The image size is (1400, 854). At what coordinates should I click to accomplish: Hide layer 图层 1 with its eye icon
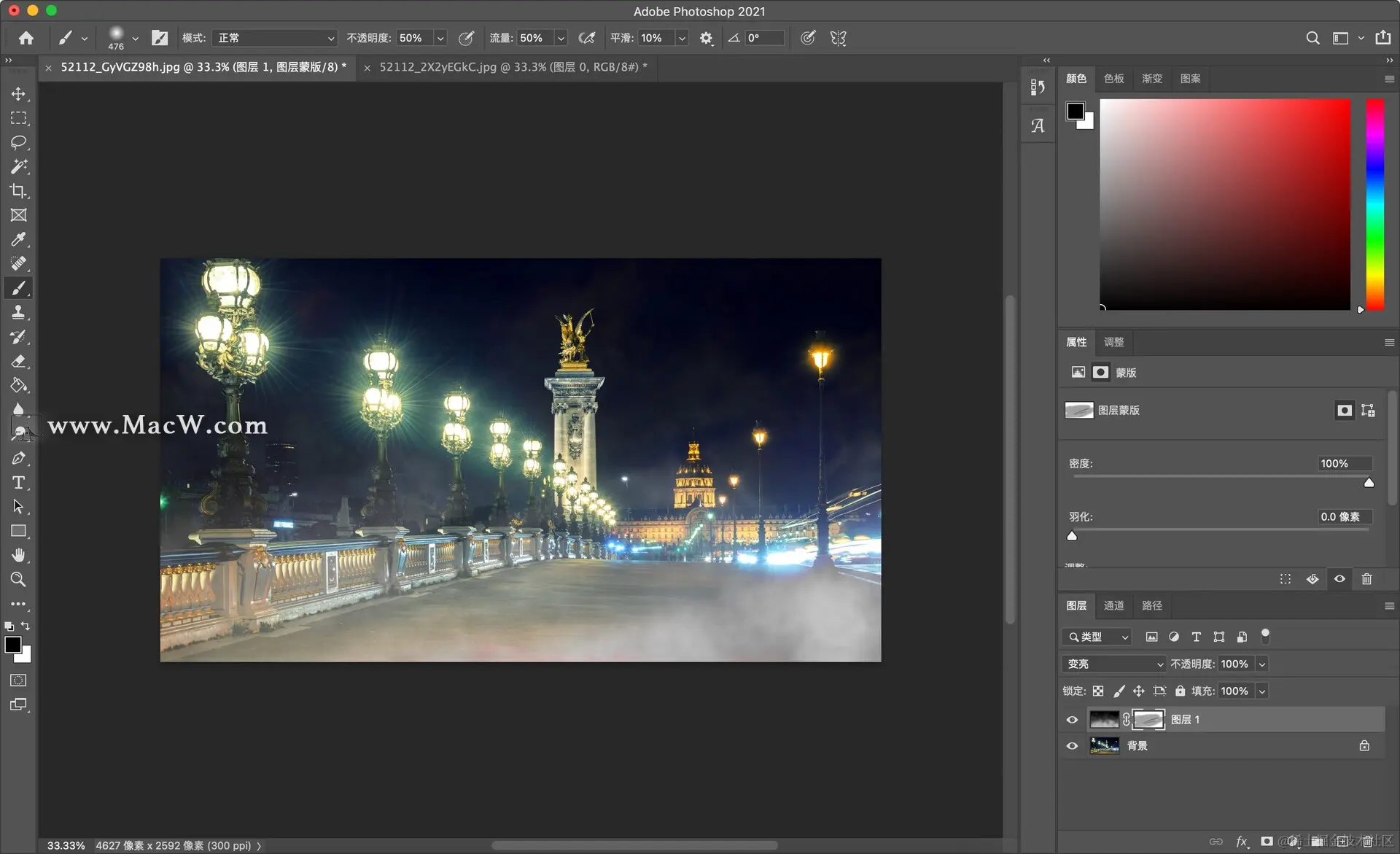pos(1072,720)
